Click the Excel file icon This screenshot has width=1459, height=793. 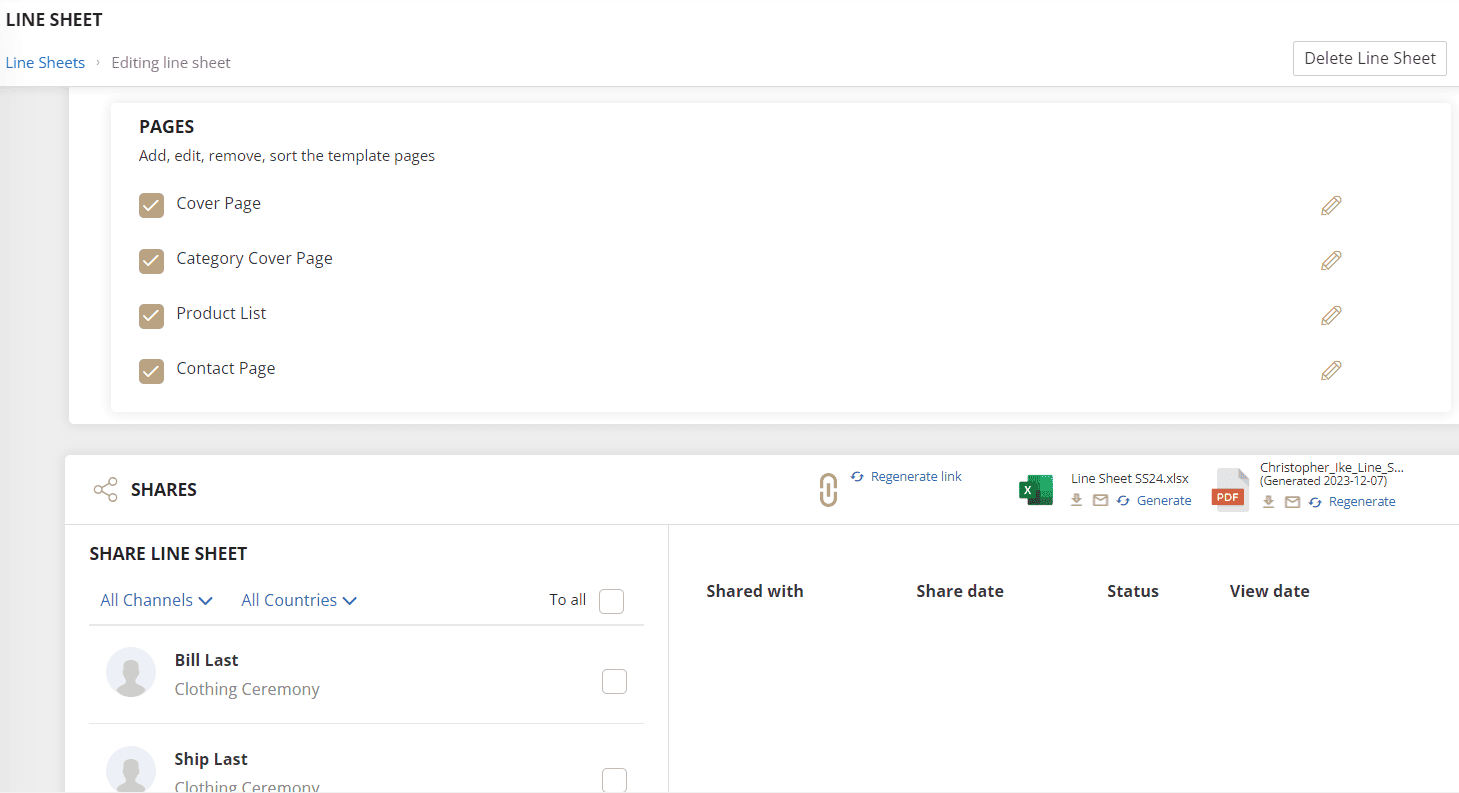pyautogui.click(x=1036, y=489)
